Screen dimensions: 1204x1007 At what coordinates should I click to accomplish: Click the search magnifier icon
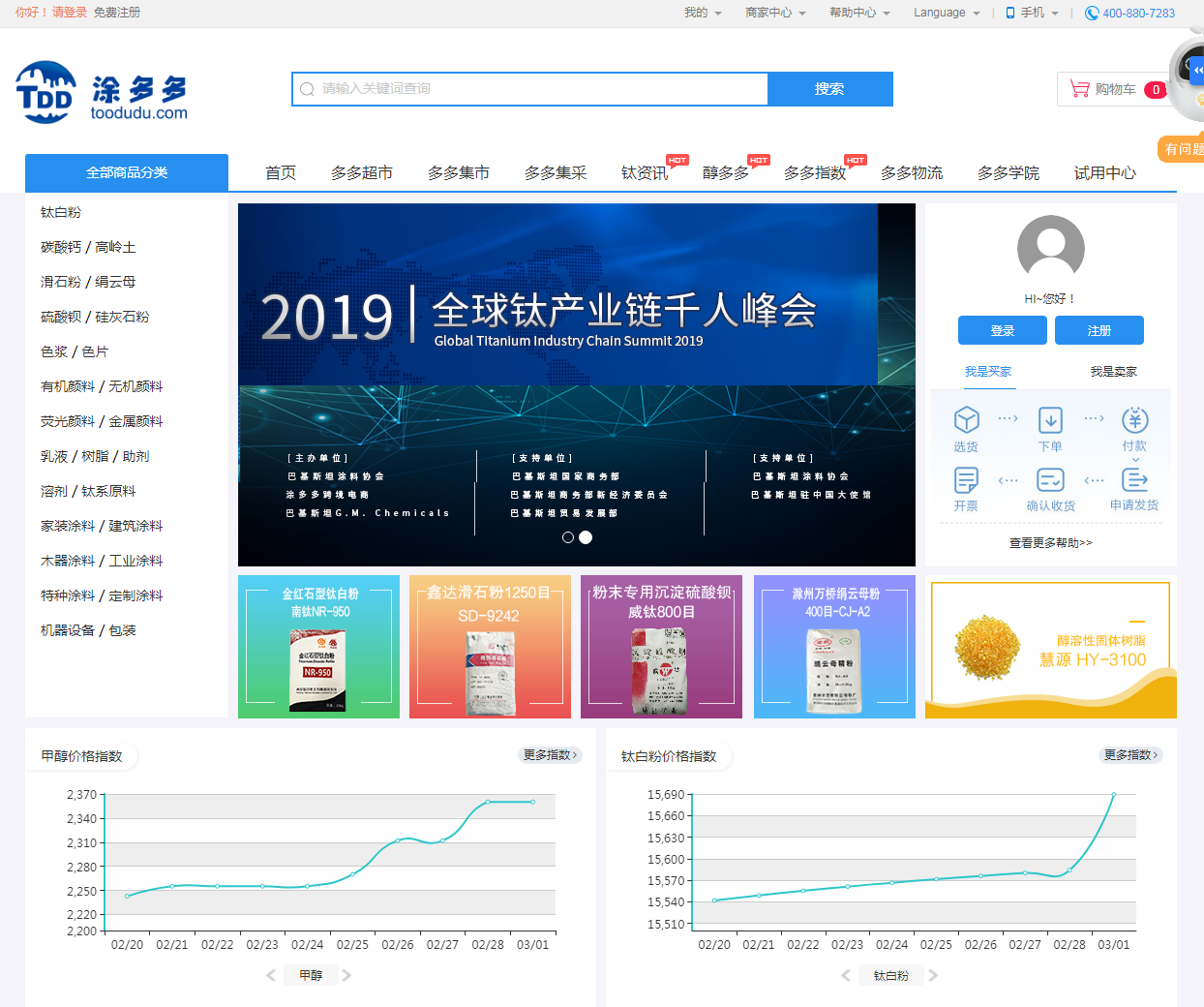pos(307,88)
